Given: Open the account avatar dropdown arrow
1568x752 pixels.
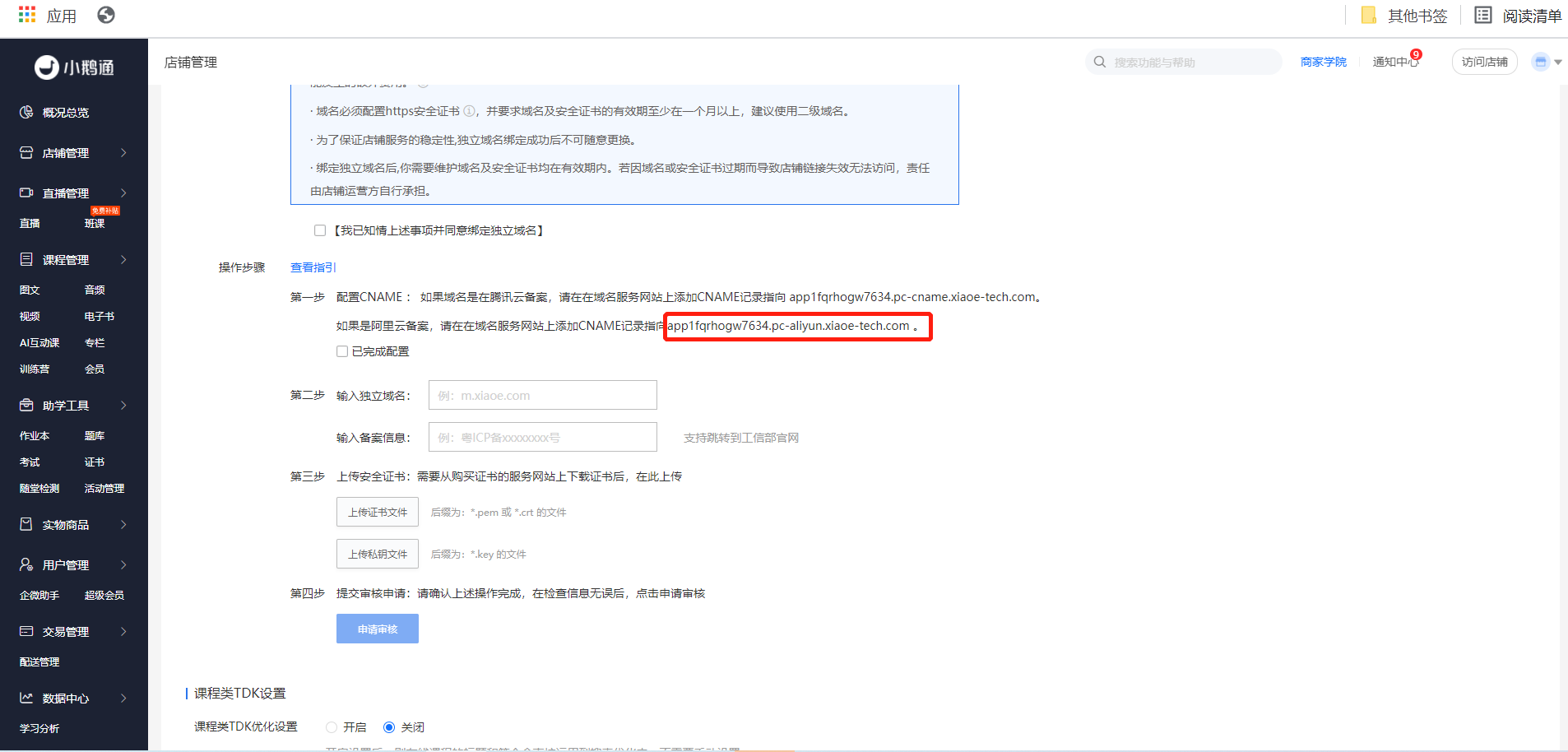Looking at the screenshot, I should [1558, 62].
